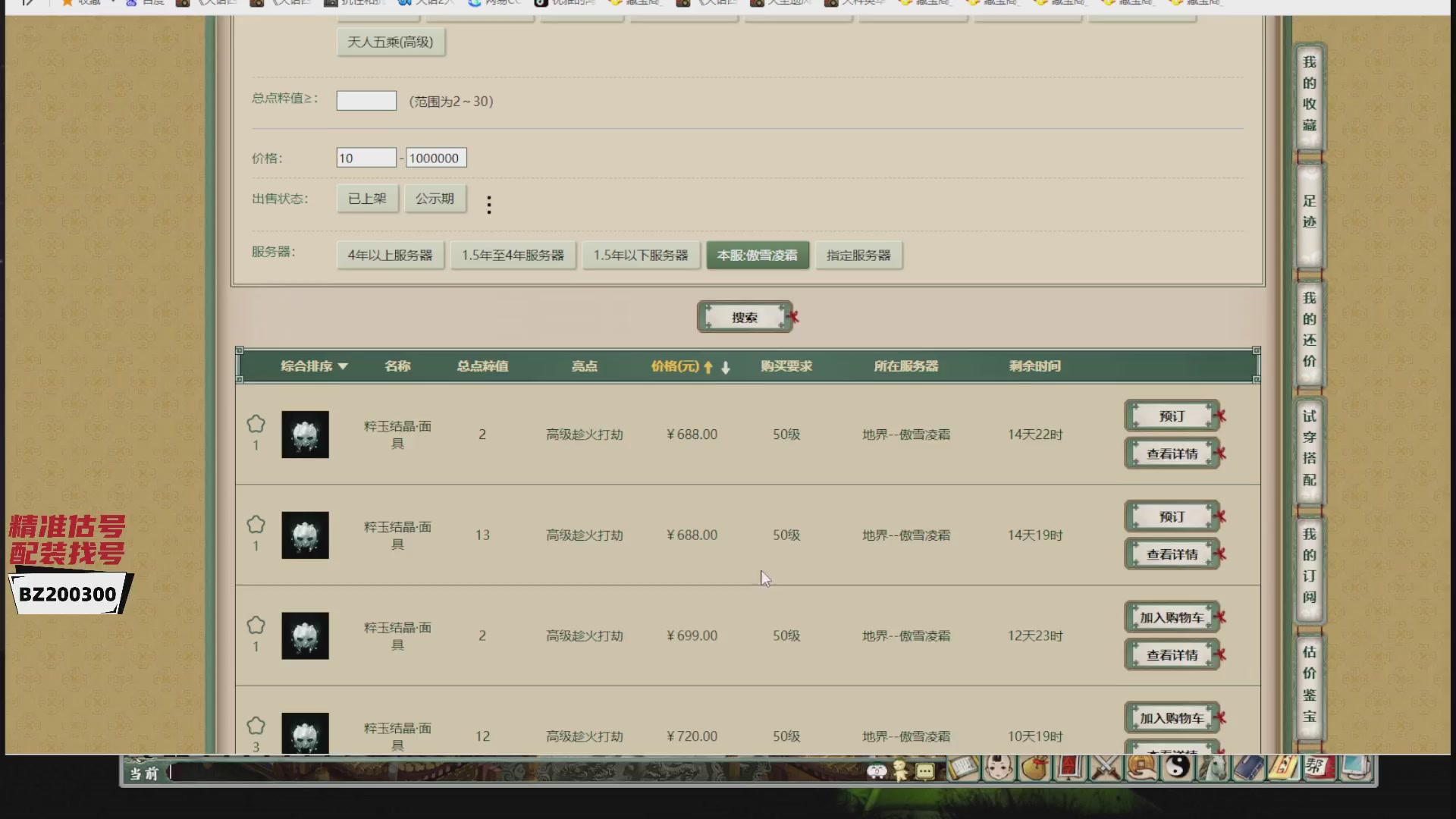Sort price descending with down arrow

click(x=726, y=367)
